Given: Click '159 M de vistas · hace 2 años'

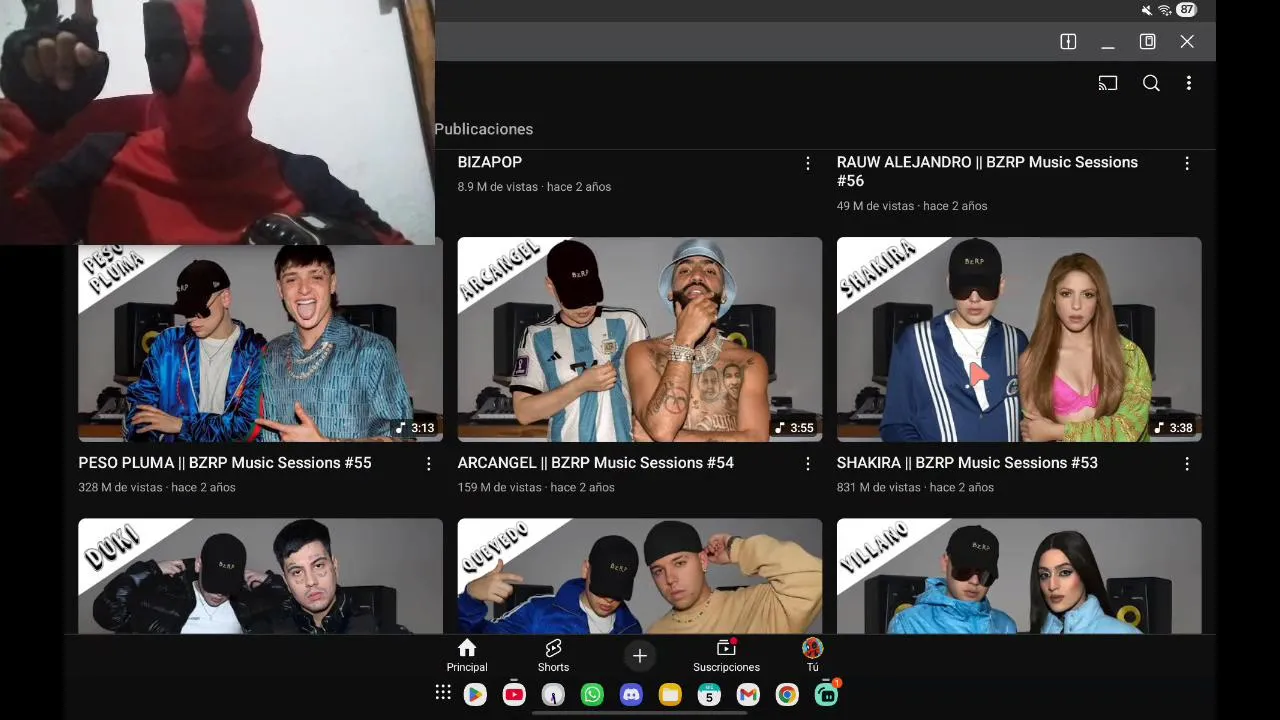Looking at the screenshot, I should (536, 488).
